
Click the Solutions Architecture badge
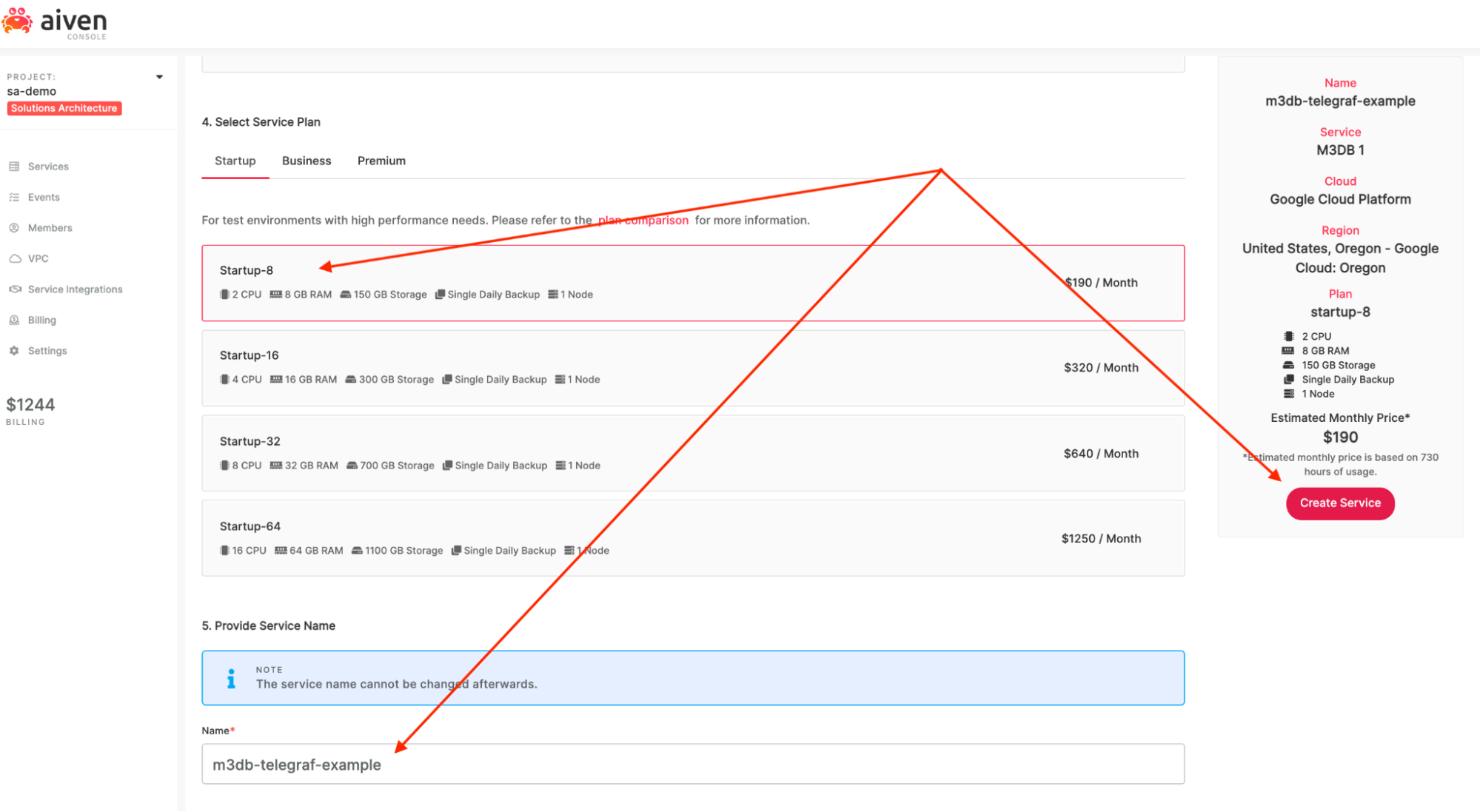tap(64, 108)
